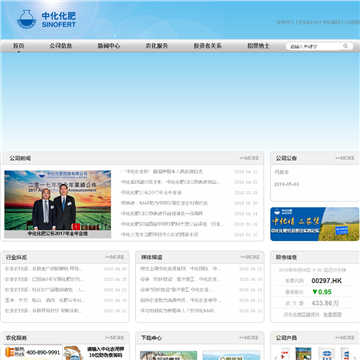The image size is (360, 360).
Task: Open the 投资者关系 menu item
Action: [207, 46]
